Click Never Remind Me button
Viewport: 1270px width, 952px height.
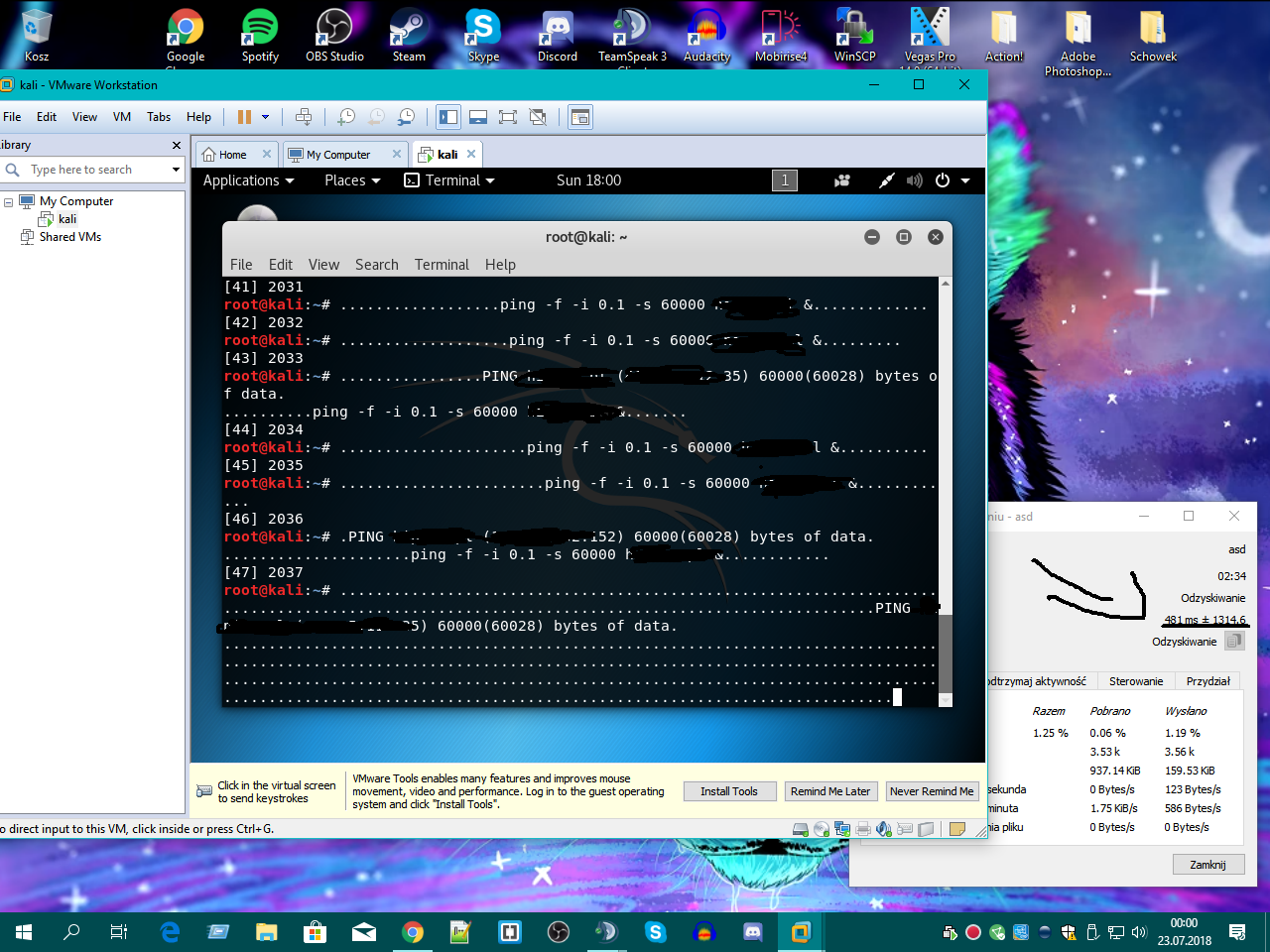[932, 791]
